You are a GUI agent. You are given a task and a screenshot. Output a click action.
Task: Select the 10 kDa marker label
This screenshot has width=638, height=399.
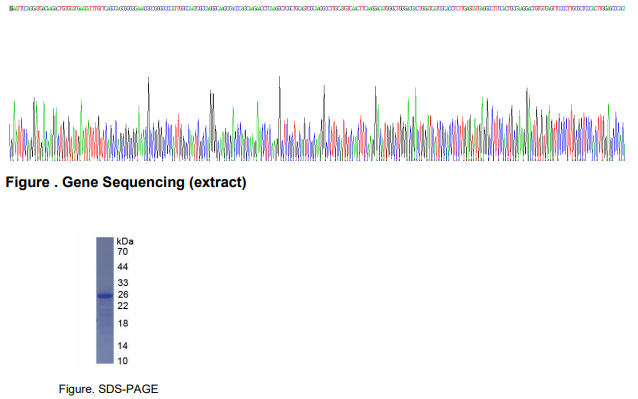122,361
